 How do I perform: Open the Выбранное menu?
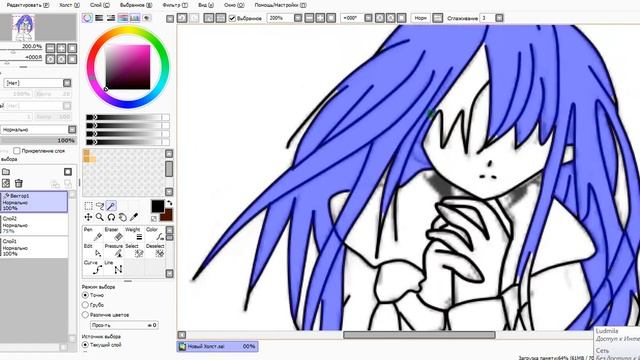click(136, 5)
